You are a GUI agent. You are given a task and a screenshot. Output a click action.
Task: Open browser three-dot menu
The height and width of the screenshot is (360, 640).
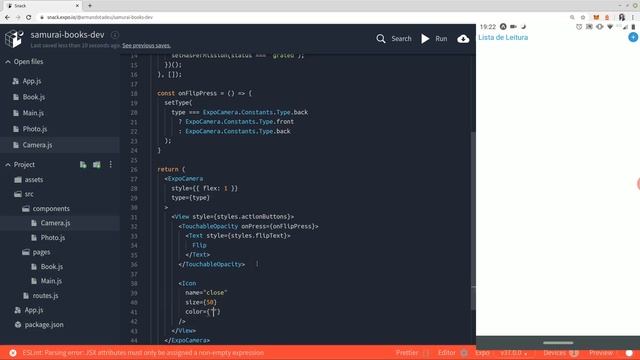point(633,18)
